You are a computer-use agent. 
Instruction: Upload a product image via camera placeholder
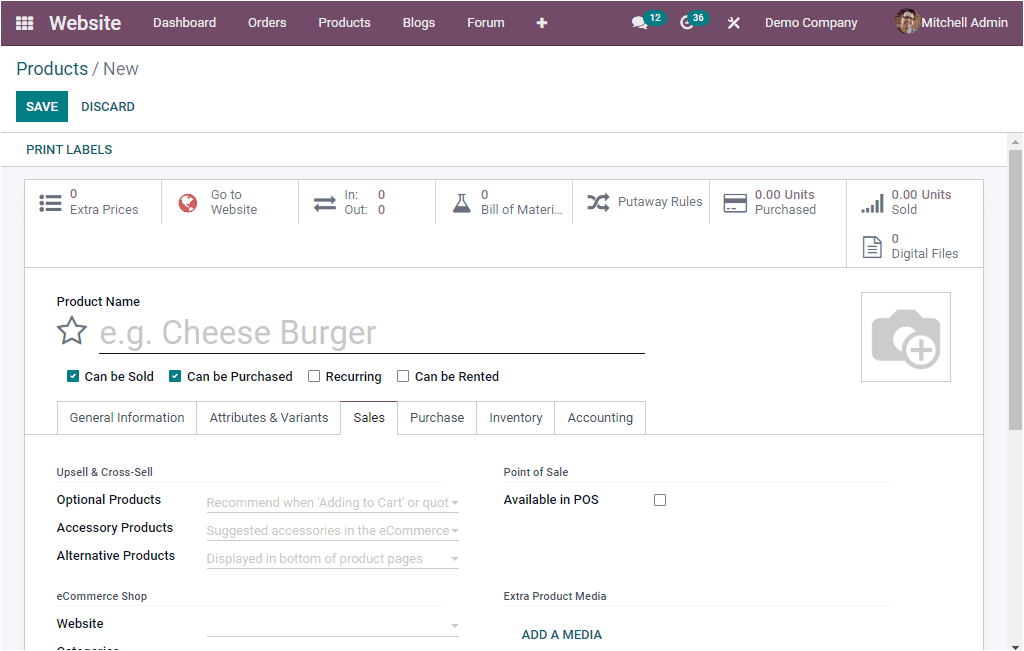pos(905,336)
